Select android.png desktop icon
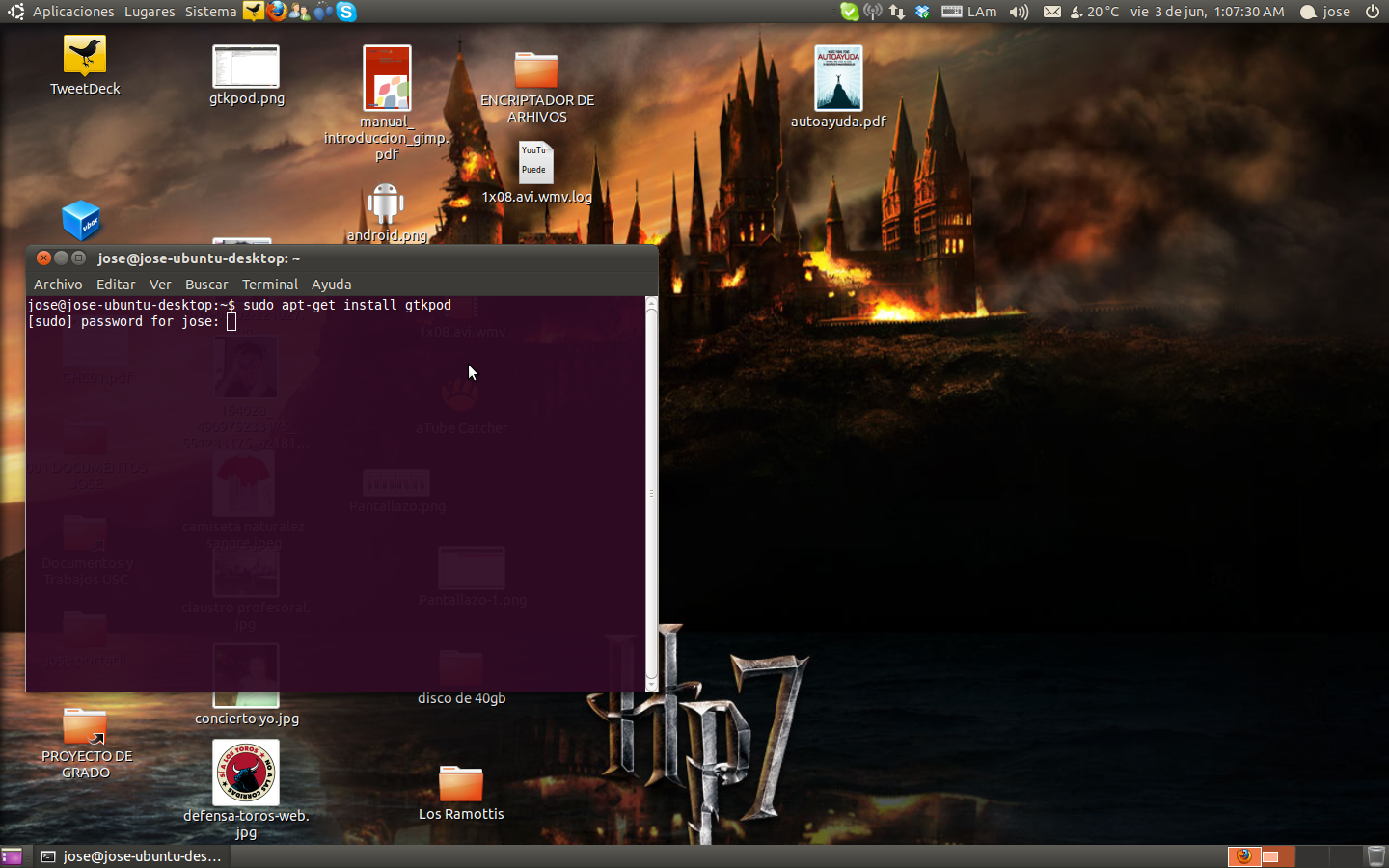1389x868 pixels. [386, 203]
